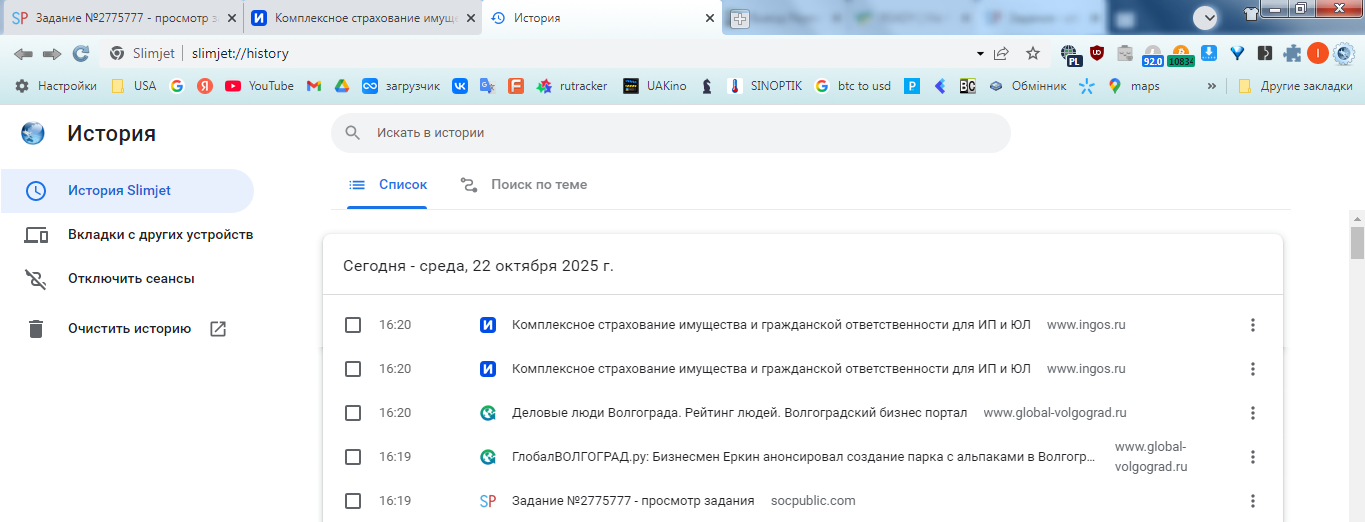The width and height of the screenshot is (1365, 522).
Task: Click the vertical scrollbar thumb
Action: 1357,242
